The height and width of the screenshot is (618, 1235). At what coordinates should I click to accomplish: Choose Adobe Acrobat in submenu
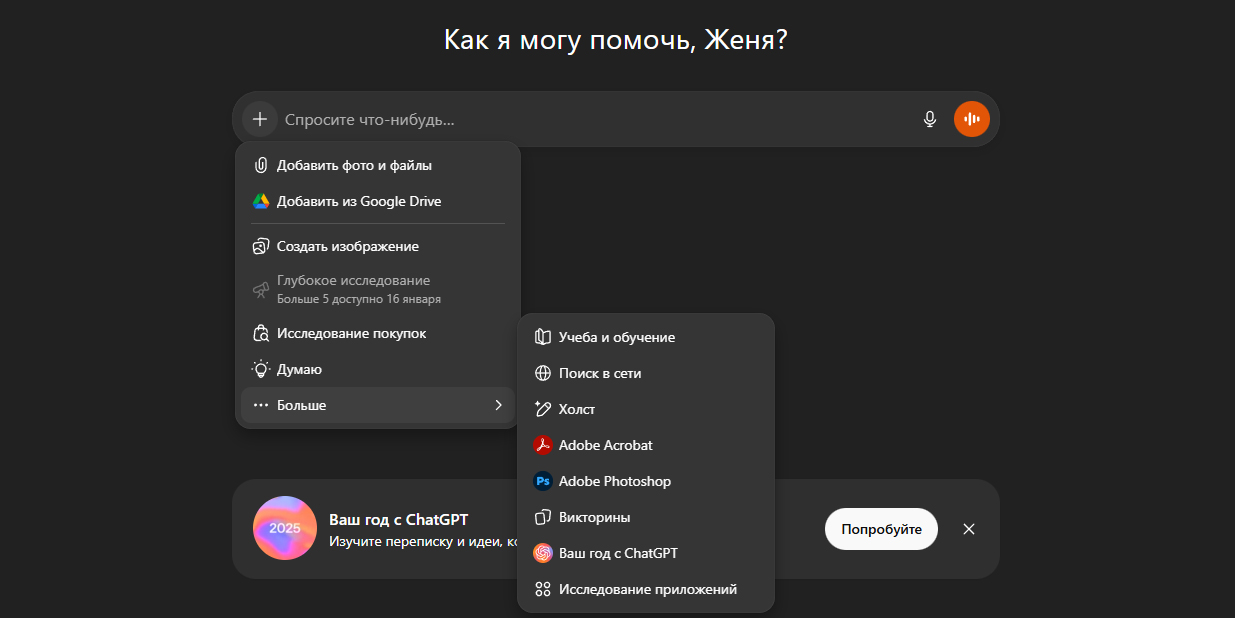click(646, 445)
